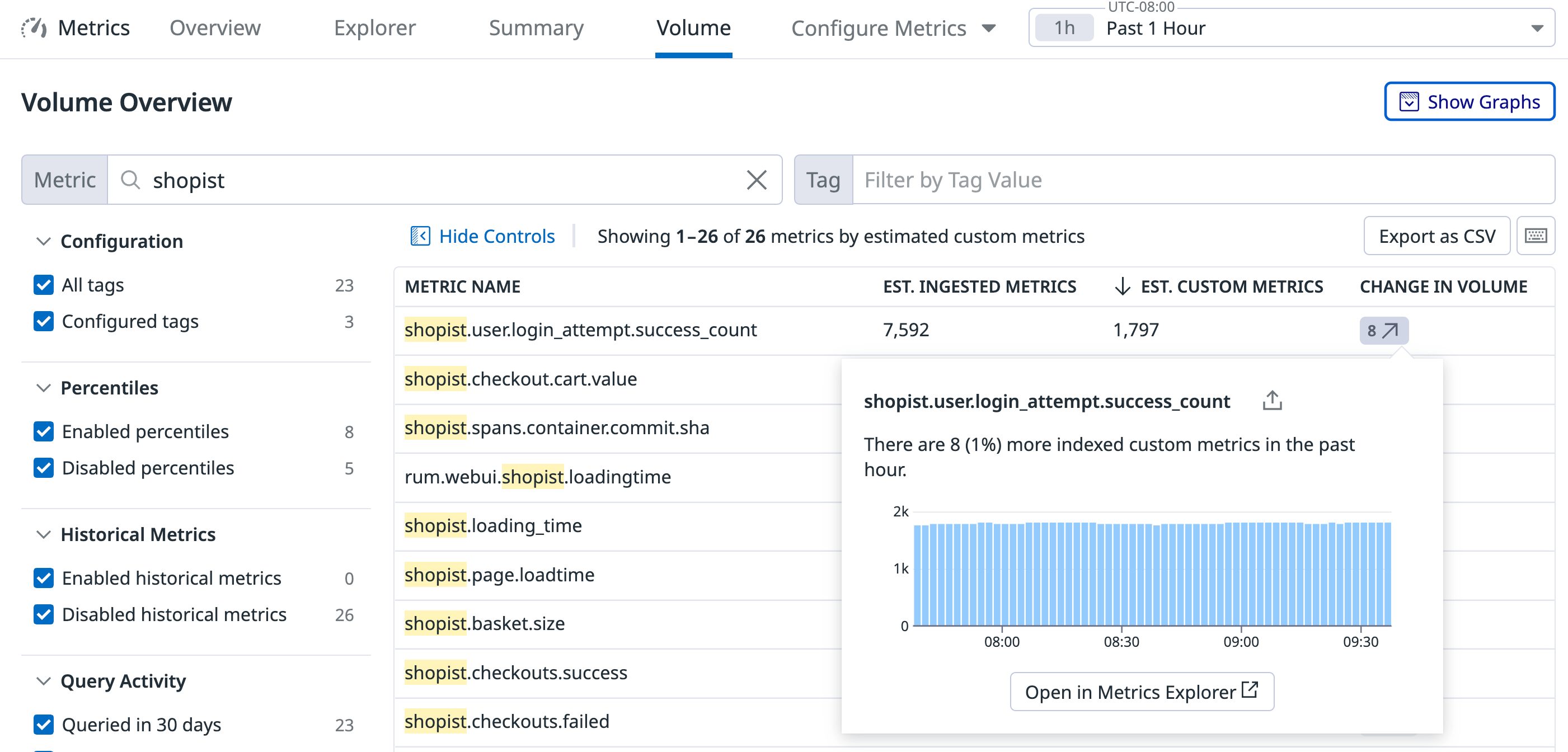Click the change in volume badge showing 8

(x=1383, y=330)
